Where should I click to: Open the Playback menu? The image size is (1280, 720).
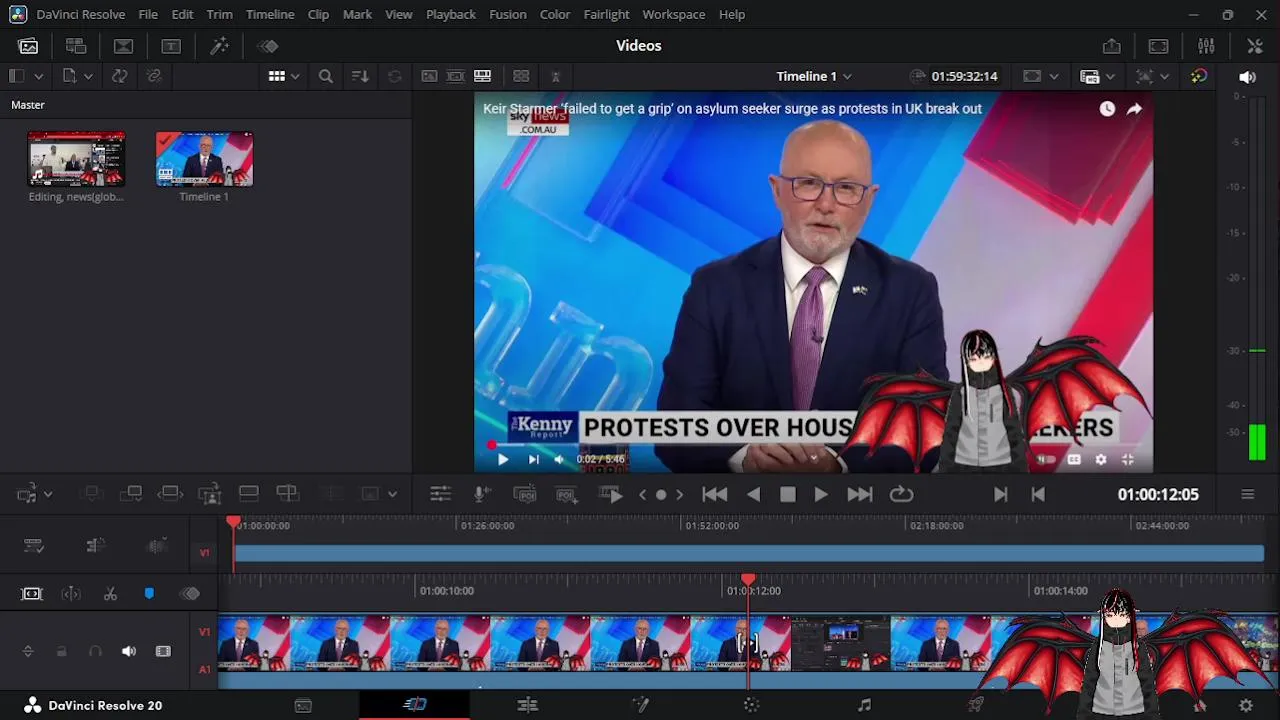point(451,14)
